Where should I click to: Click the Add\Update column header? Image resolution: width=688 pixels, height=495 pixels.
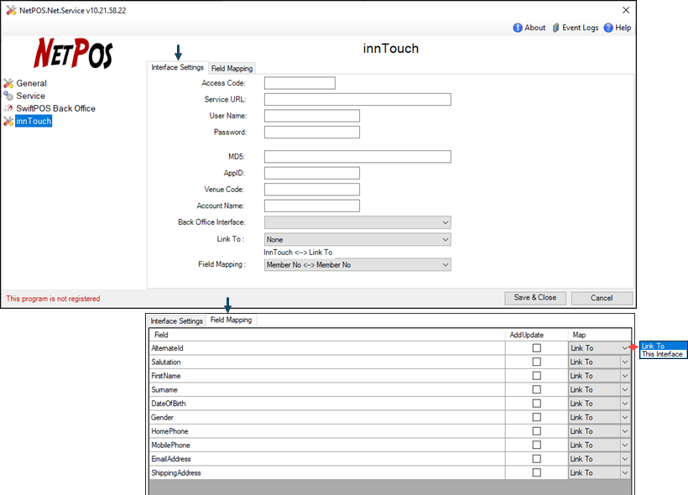536,335
